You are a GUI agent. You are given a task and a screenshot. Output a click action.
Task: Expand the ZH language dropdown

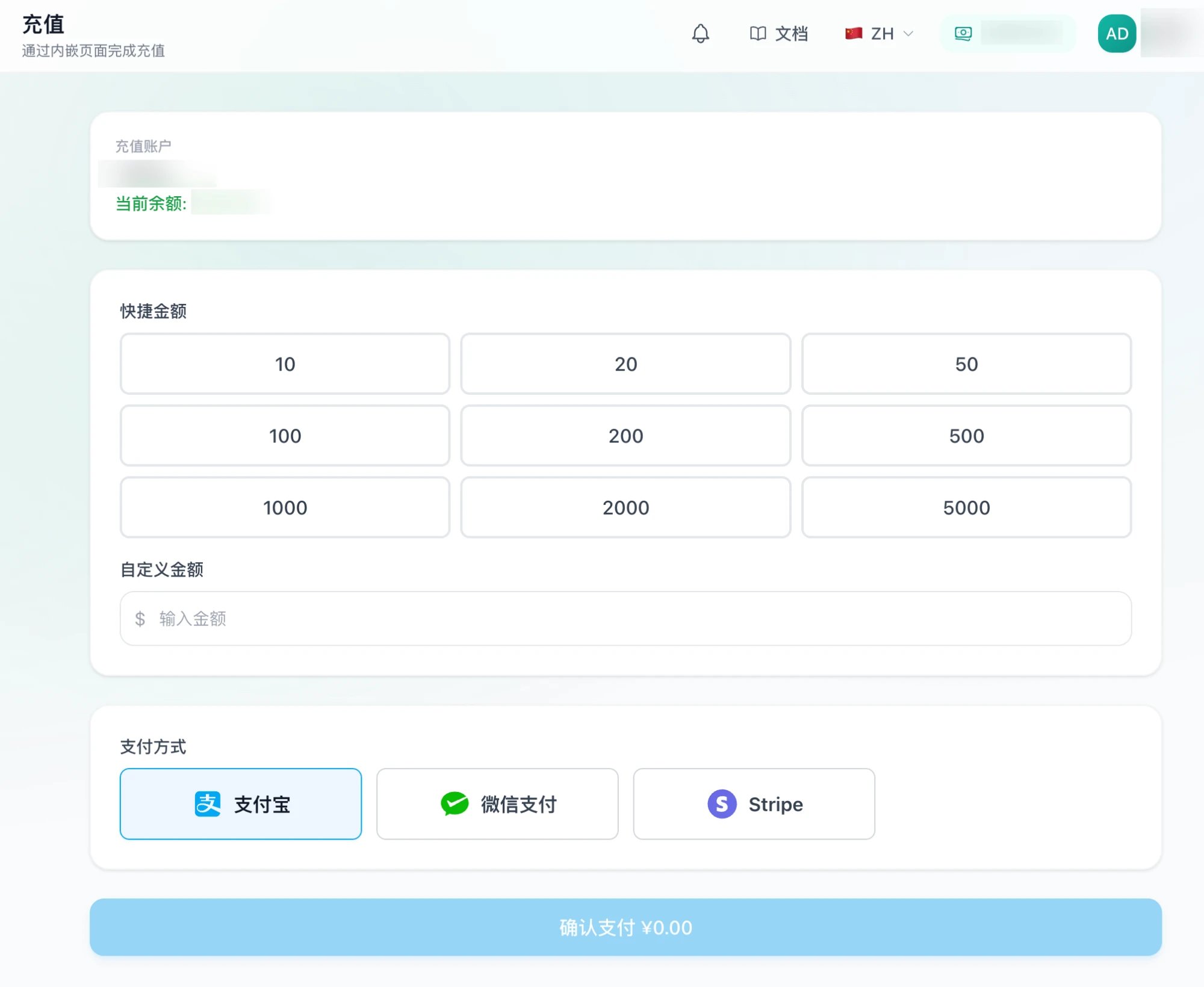(x=880, y=34)
